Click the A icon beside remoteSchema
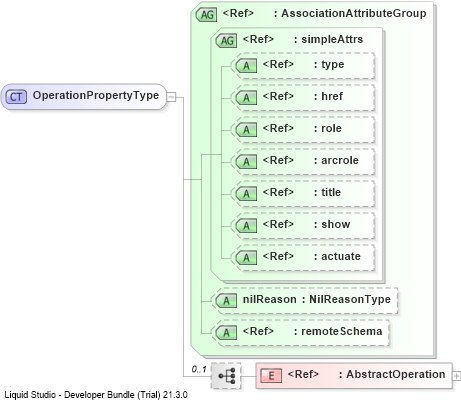 tap(227, 333)
